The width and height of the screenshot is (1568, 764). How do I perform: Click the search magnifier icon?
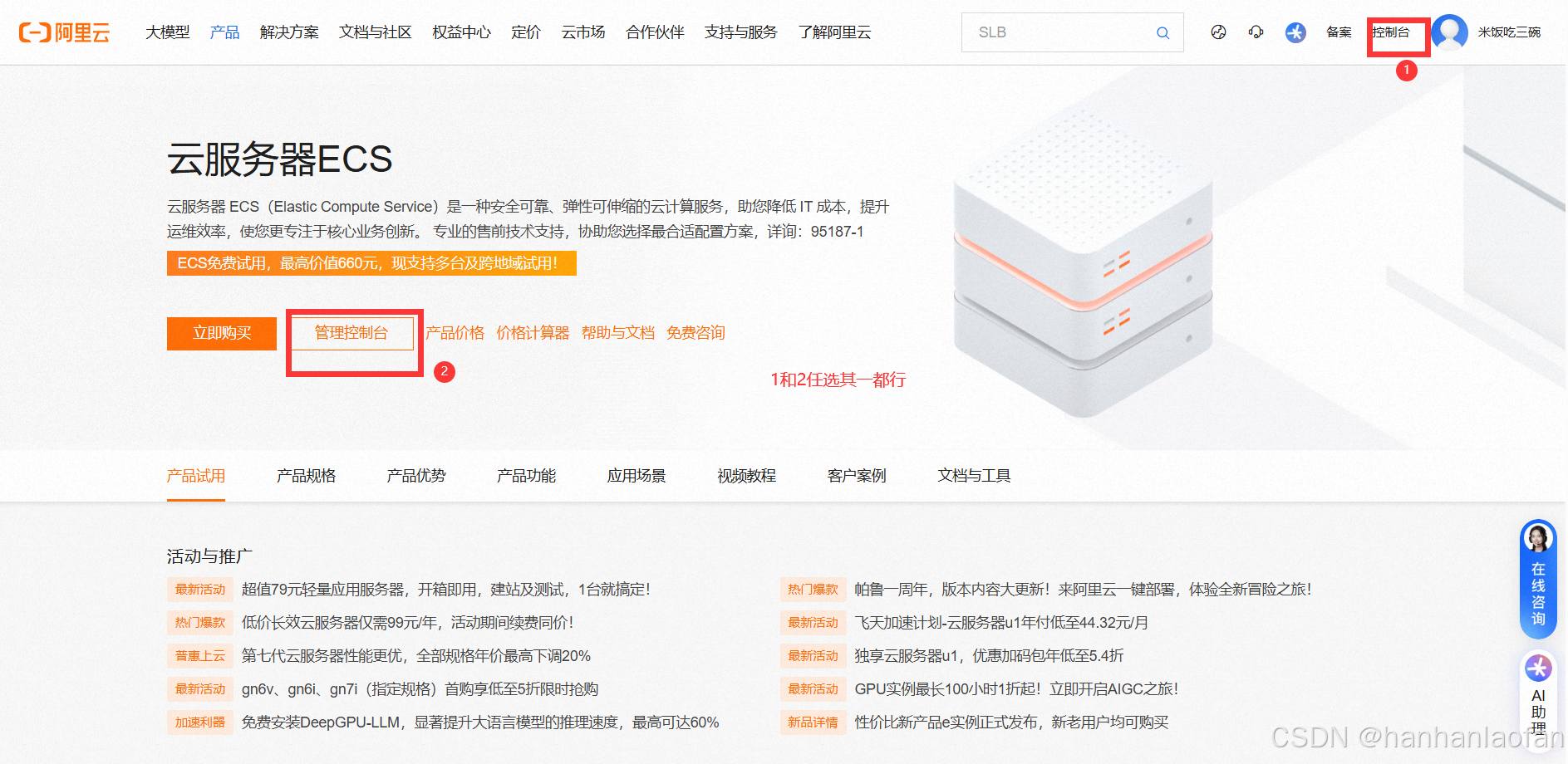tap(1162, 32)
